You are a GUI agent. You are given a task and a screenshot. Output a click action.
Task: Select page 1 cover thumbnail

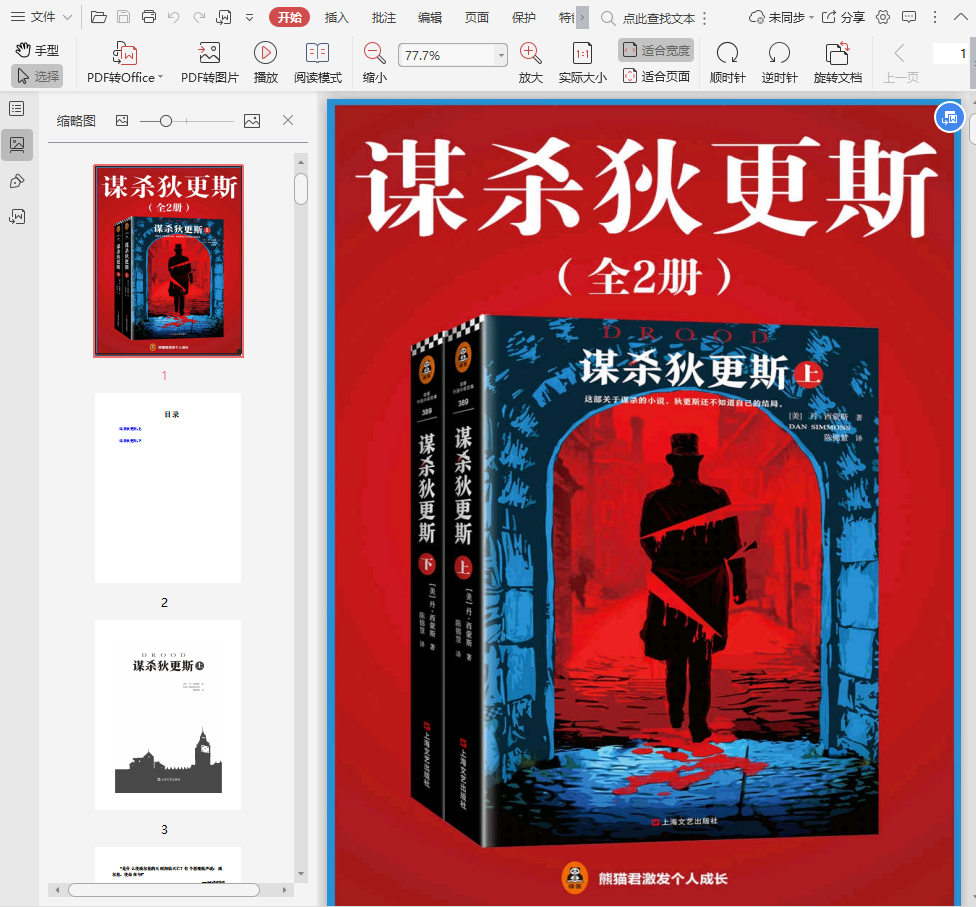click(168, 261)
